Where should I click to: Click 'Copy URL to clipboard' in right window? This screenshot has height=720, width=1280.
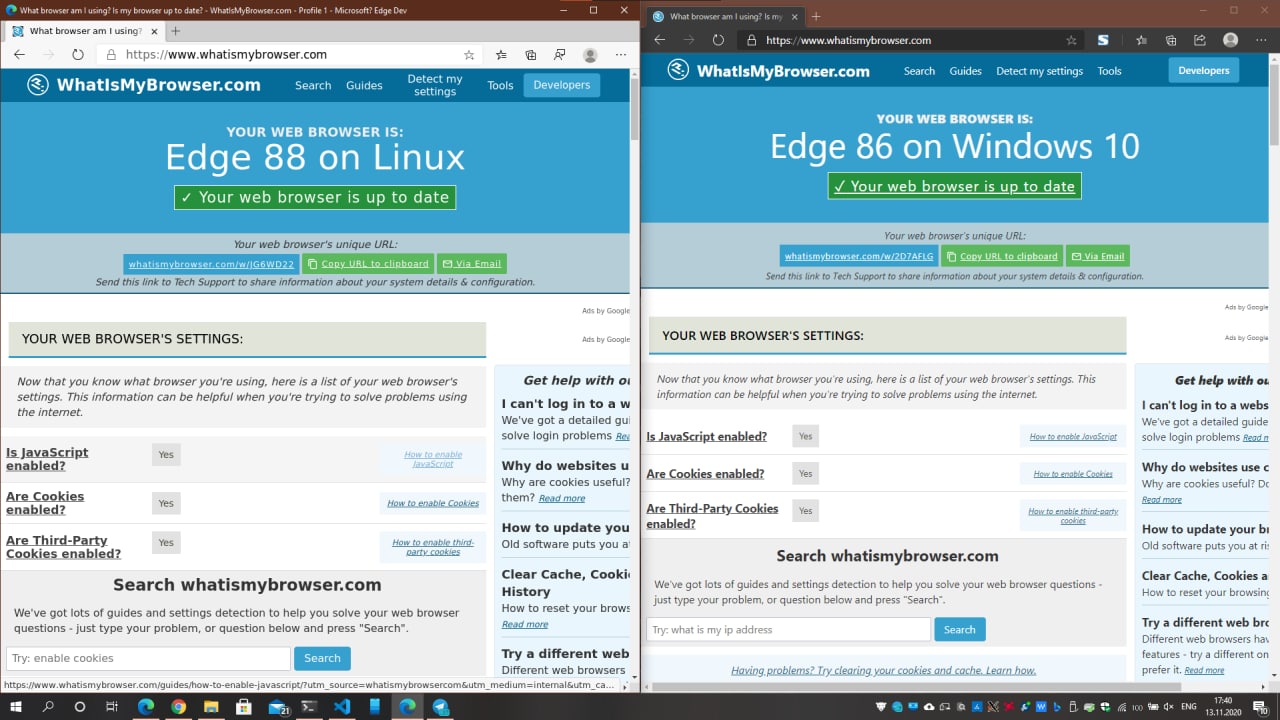click(1002, 256)
